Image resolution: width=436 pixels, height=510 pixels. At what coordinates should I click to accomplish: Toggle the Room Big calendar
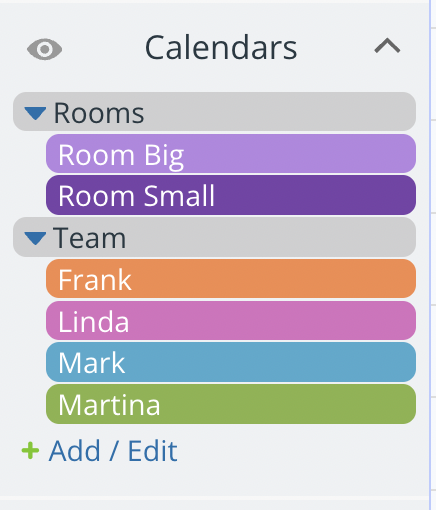point(231,154)
